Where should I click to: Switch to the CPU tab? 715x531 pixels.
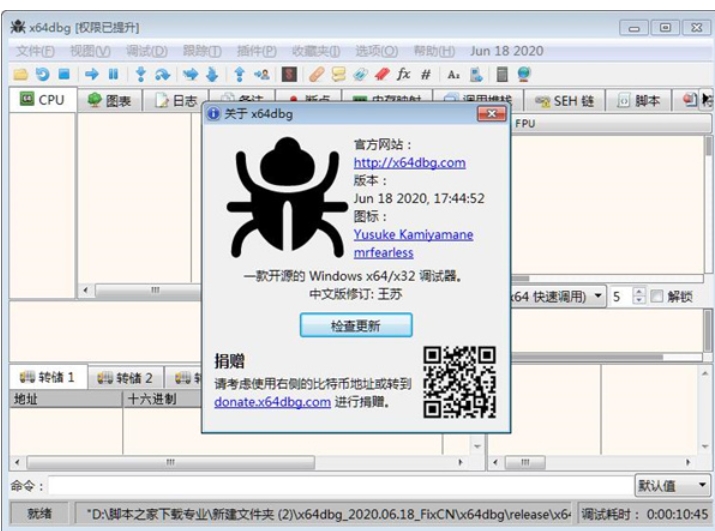(x=43, y=99)
